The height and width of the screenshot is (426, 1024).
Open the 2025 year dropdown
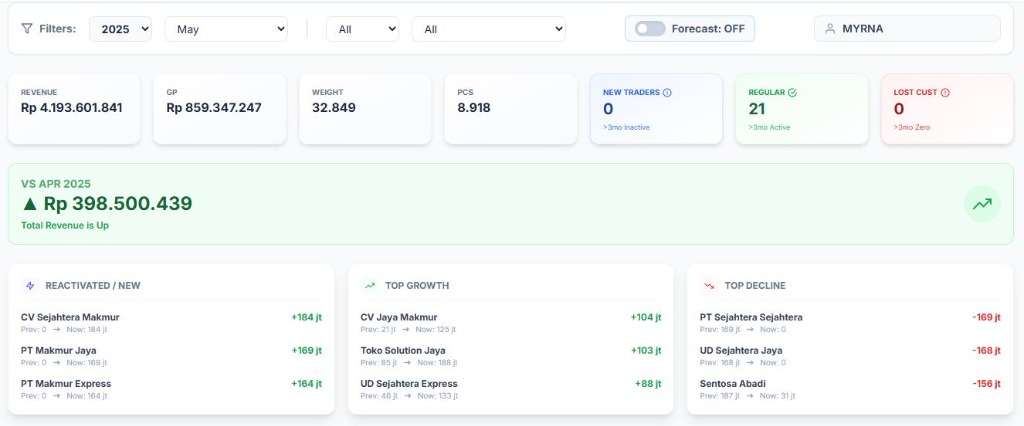[x=120, y=29]
